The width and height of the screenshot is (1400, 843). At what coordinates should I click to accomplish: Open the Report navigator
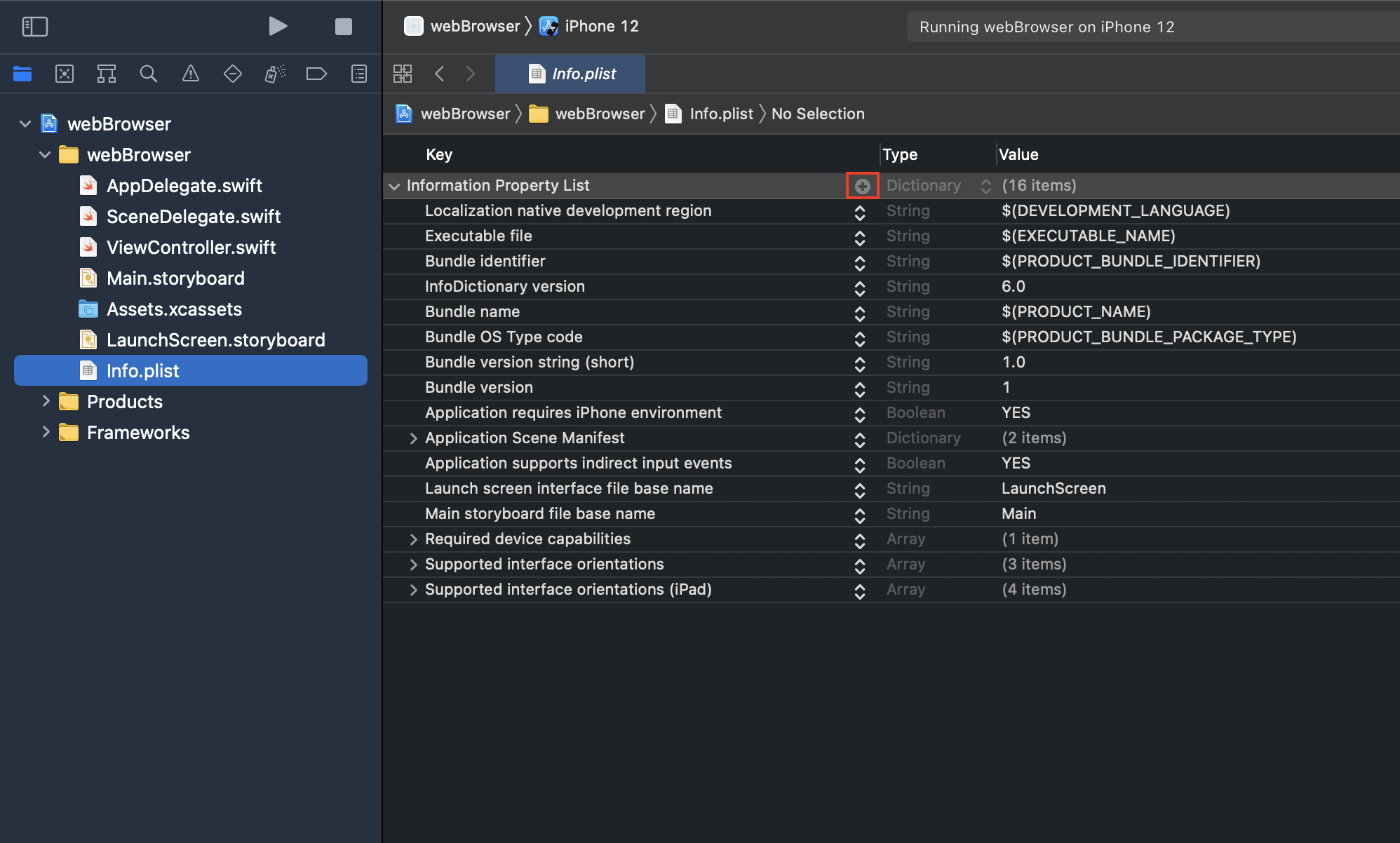[359, 74]
